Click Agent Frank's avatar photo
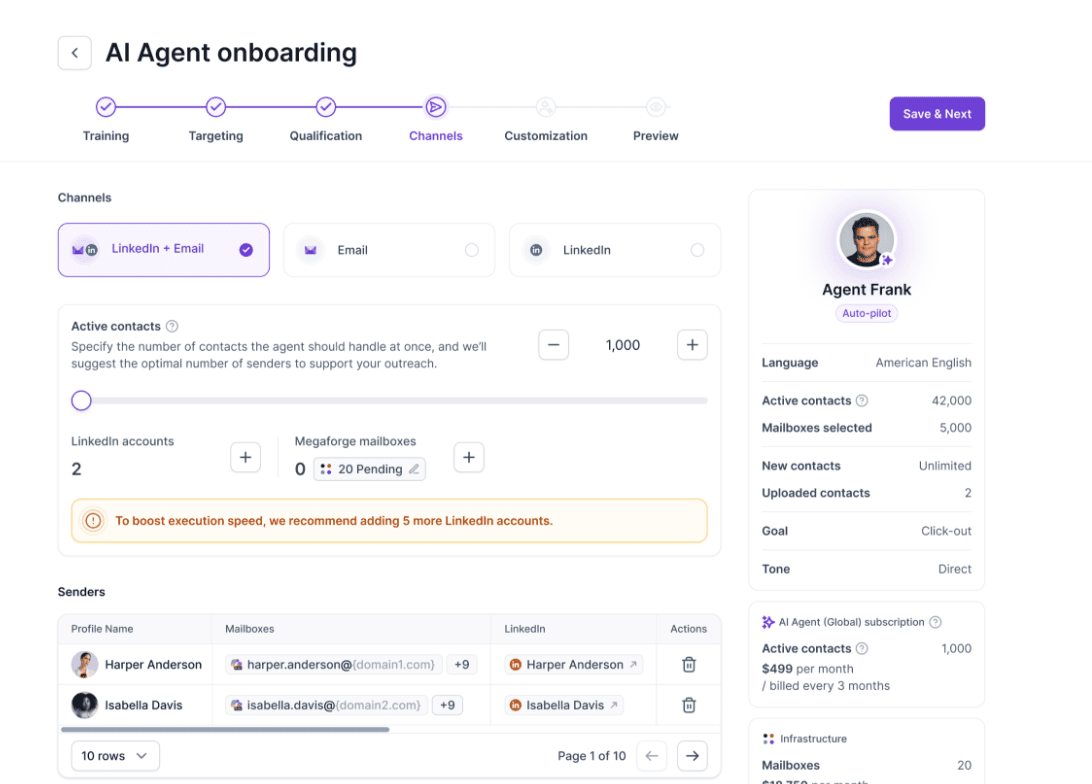The image size is (1092, 784). click(866, 240)
